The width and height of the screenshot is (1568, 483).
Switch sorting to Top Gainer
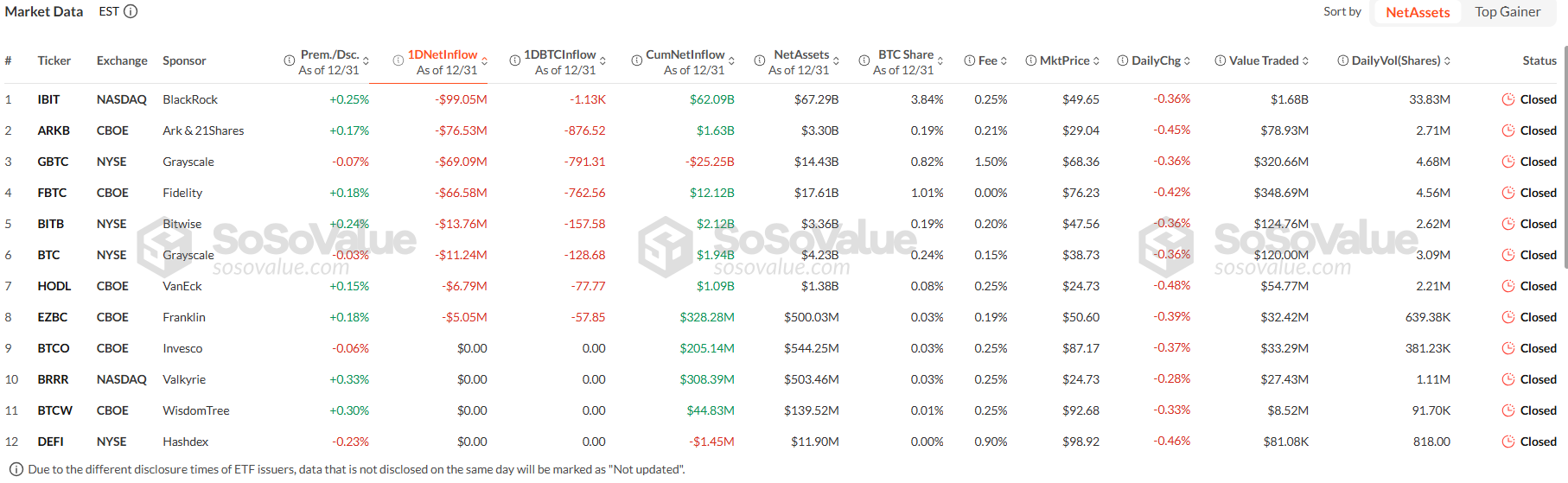(1507, 12)
